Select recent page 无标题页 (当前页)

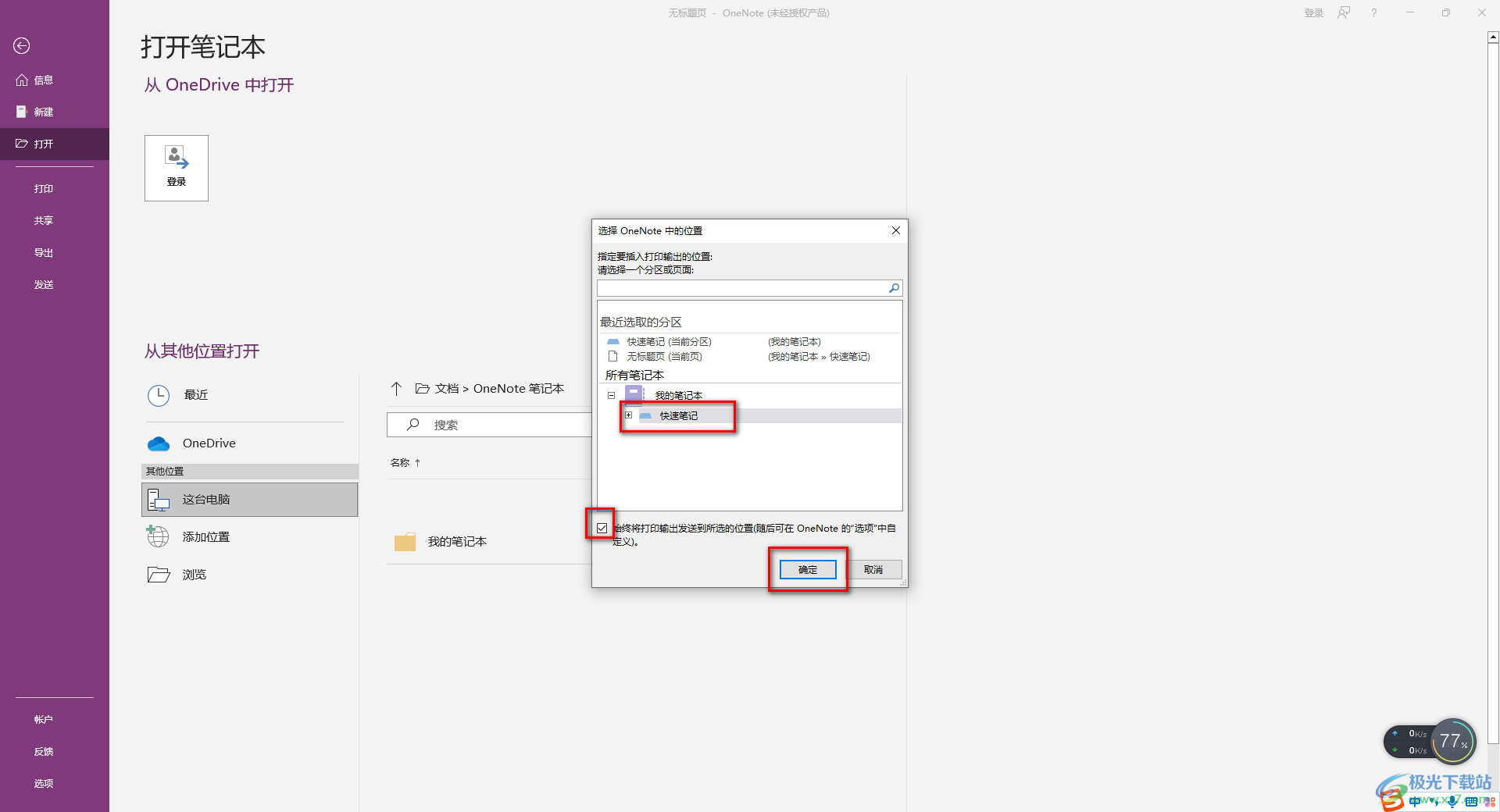click(x=665, y=357)
